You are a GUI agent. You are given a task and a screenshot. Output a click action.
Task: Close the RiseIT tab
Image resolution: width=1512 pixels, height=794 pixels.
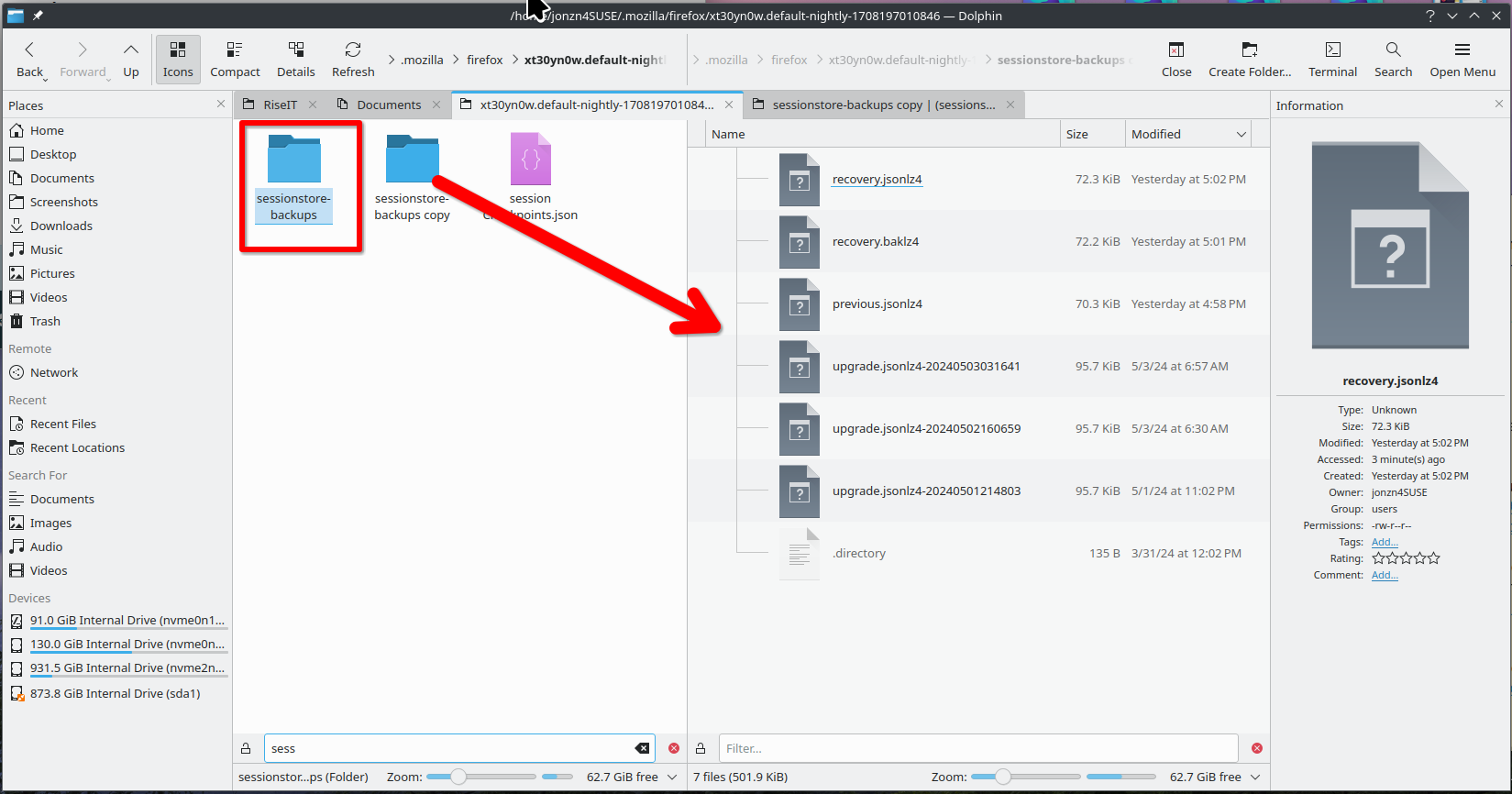tap(313, 105)
